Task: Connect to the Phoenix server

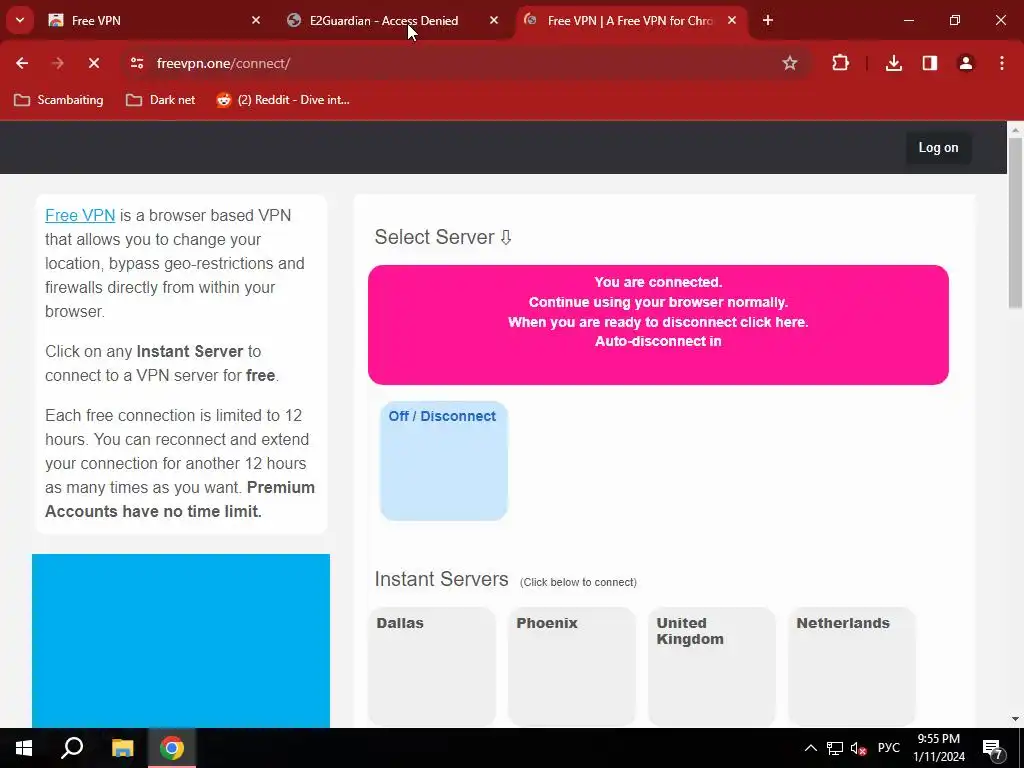Action: pos(571,666)
